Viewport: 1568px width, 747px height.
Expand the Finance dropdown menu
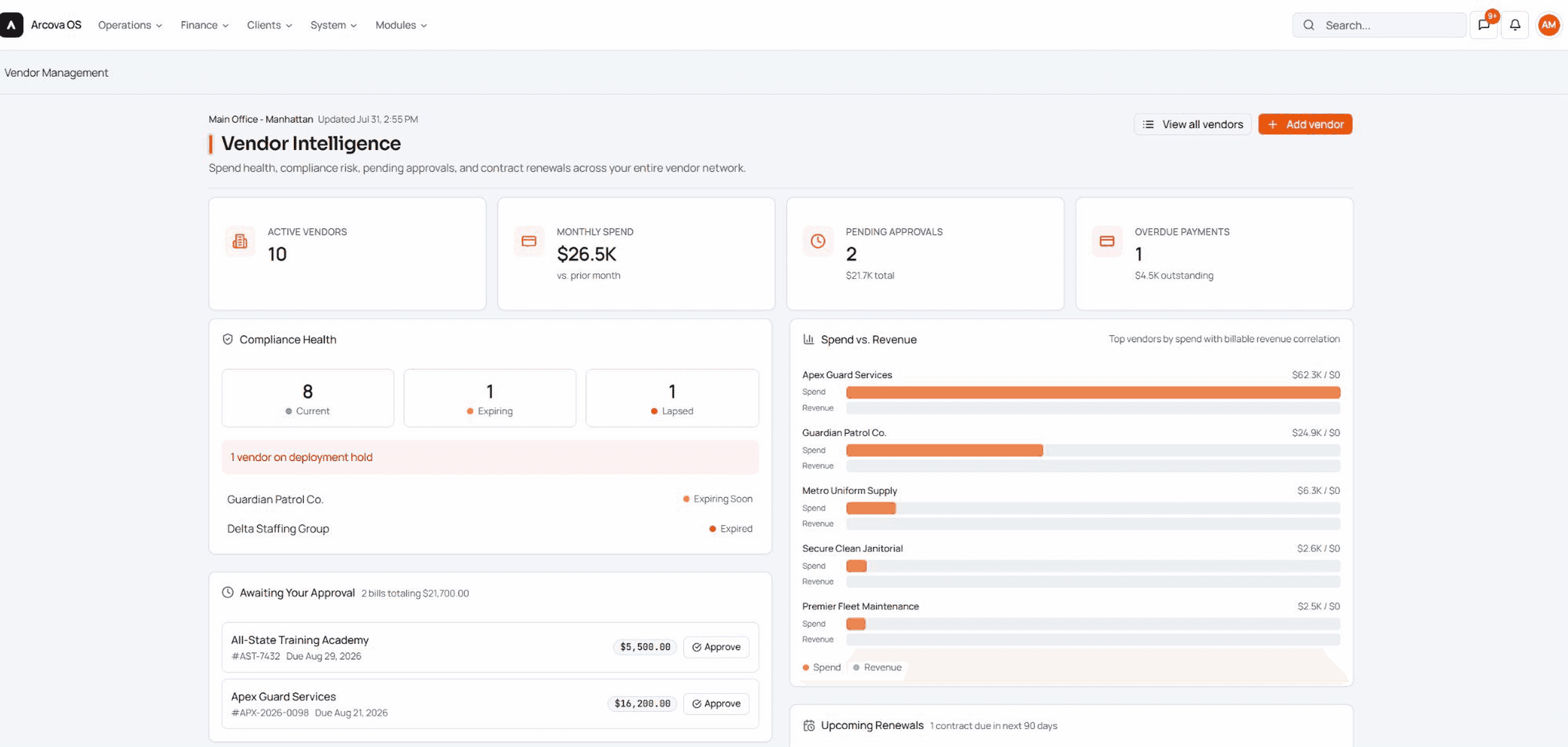[204, 25]
